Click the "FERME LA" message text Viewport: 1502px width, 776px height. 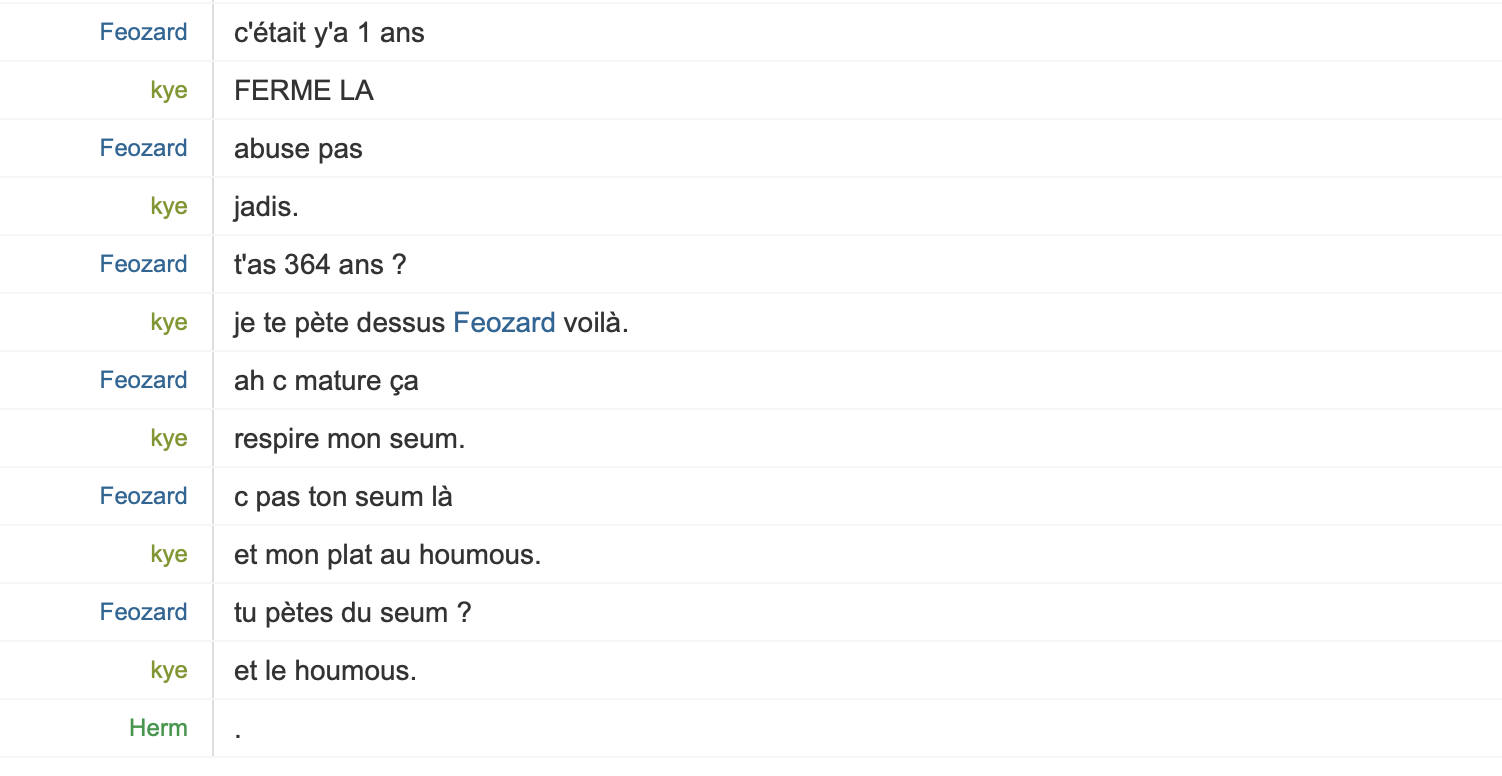[303, 90]
